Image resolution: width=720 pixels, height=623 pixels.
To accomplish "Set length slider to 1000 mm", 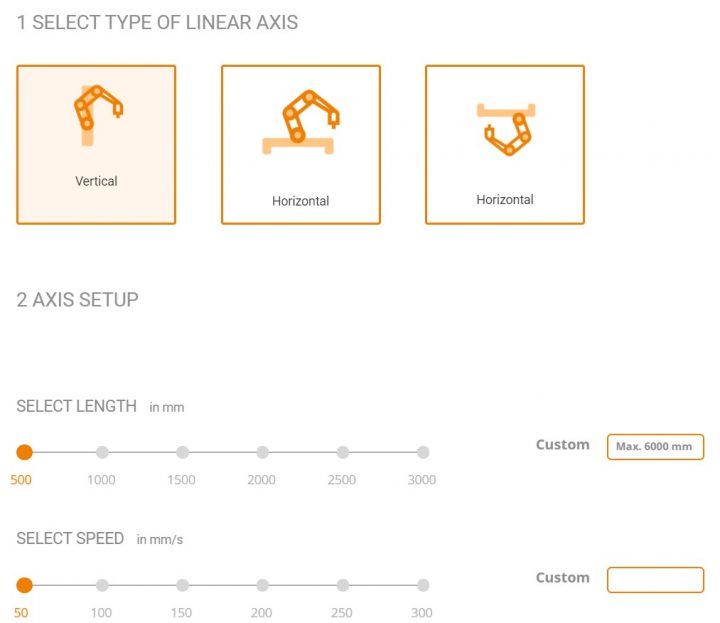I will (x=102, y=452).
